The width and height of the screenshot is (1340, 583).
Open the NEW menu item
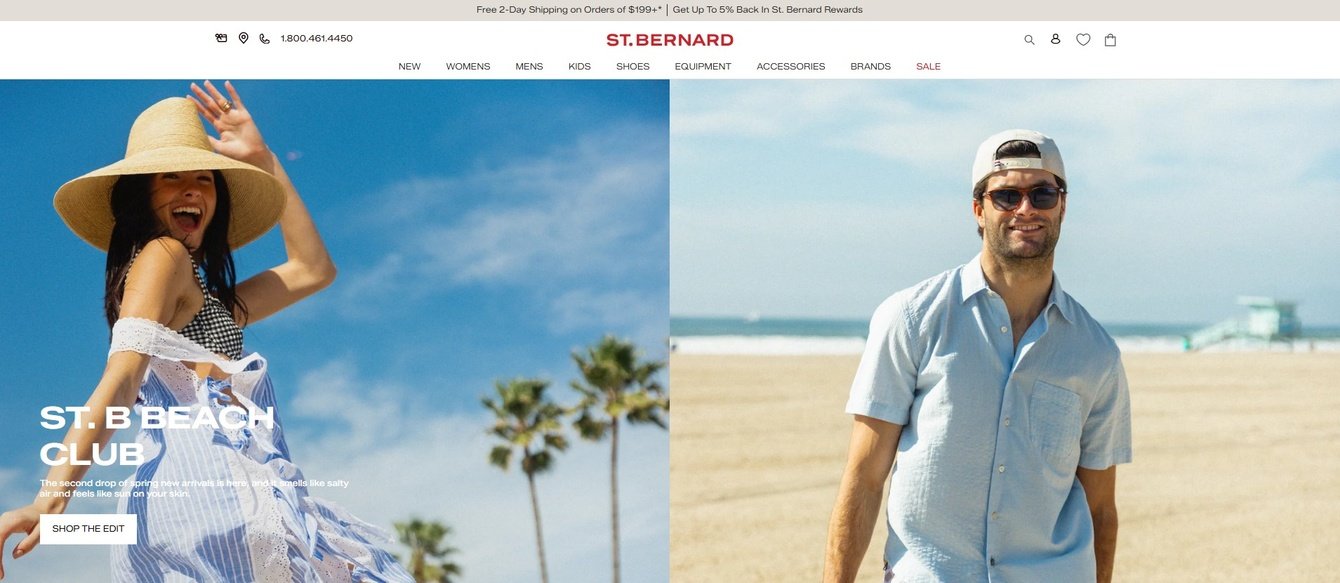point(410,67)
